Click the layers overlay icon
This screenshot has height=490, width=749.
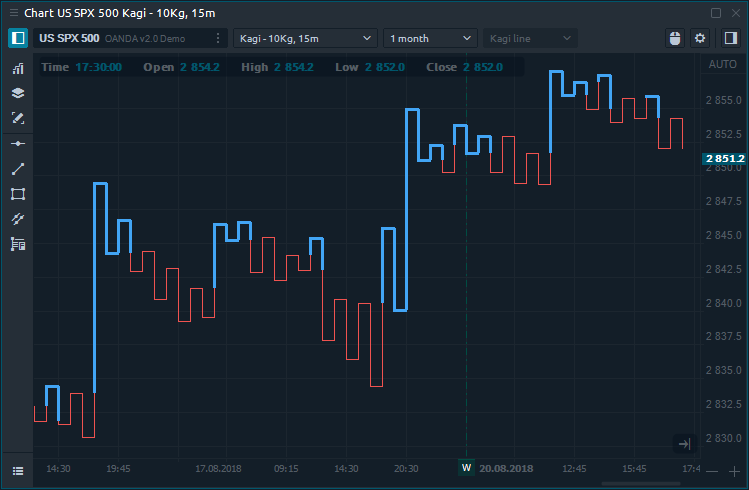(x=18, y=93)
